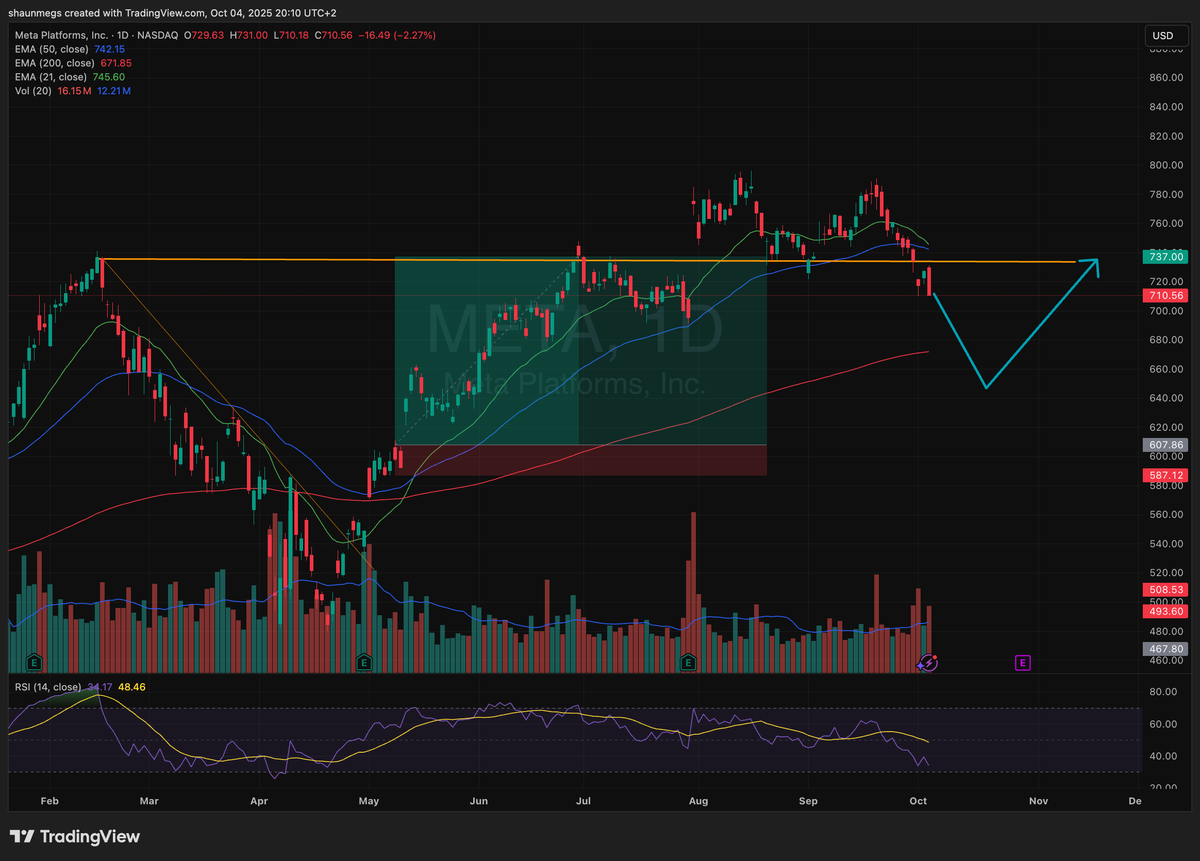Click the May label on the time axis
This screenshot has height=861, width=1200.
click(x=369, y=801)
